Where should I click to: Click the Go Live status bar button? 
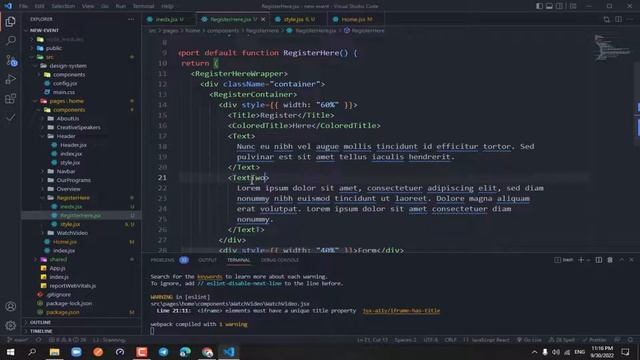coord(529,340)
